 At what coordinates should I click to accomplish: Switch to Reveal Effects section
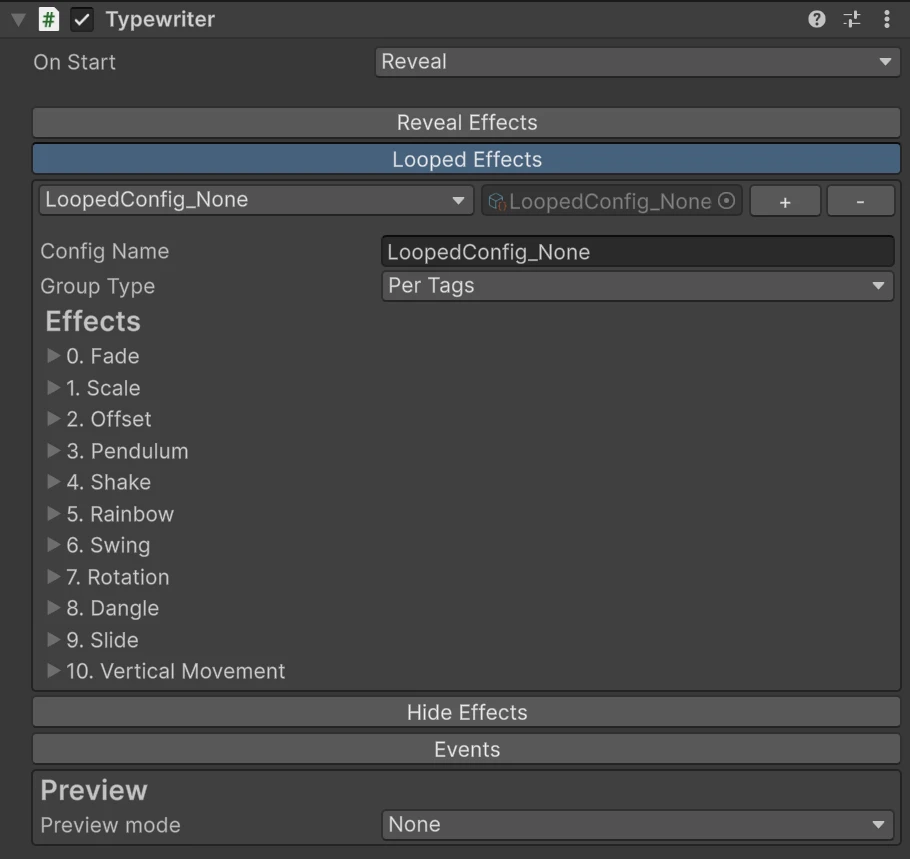tap(466, 122)
